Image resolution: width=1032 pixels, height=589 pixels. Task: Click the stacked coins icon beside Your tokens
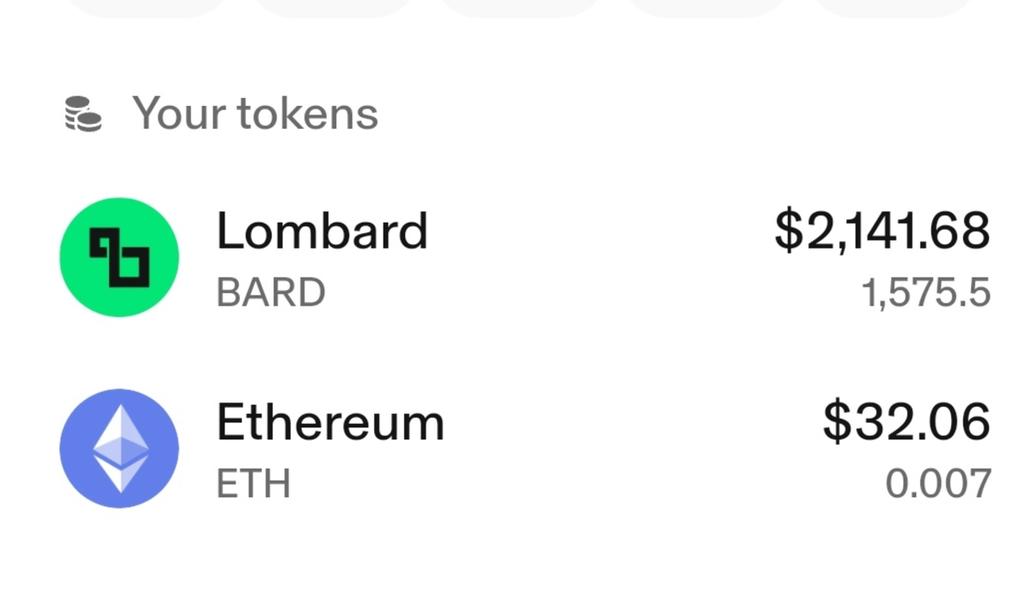coord(83,114)
